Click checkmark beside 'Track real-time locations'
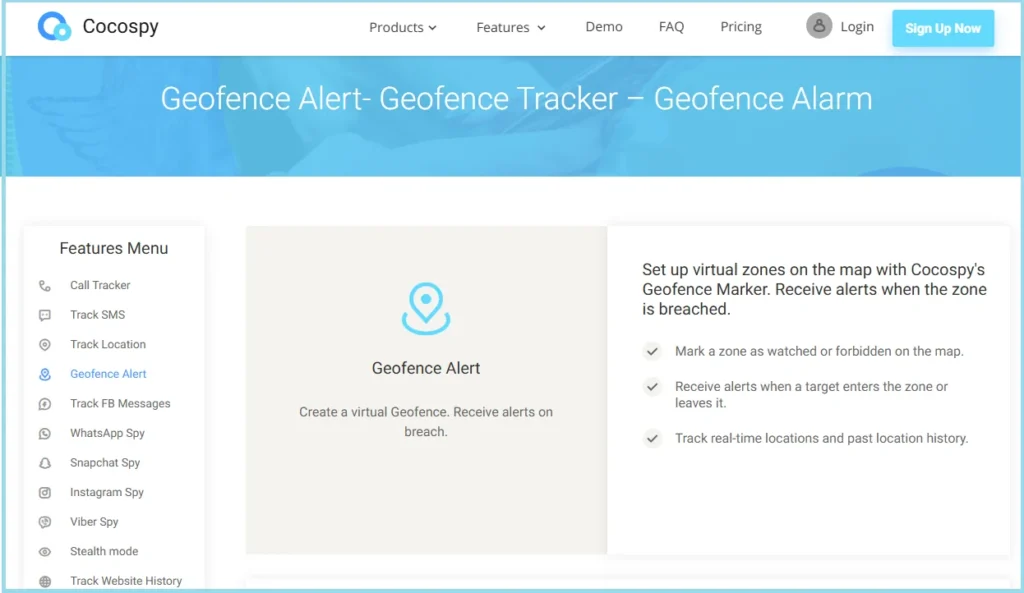Screen dimensions: 1024x593 coord(652,439)
